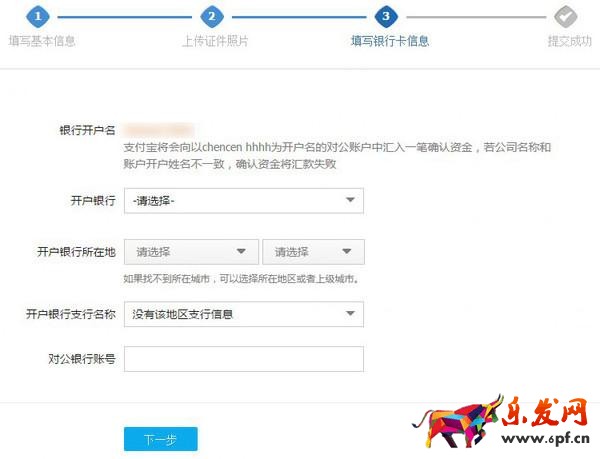Open the city 请选择 dropdown
600x459 pixels.
click(313, 252)
